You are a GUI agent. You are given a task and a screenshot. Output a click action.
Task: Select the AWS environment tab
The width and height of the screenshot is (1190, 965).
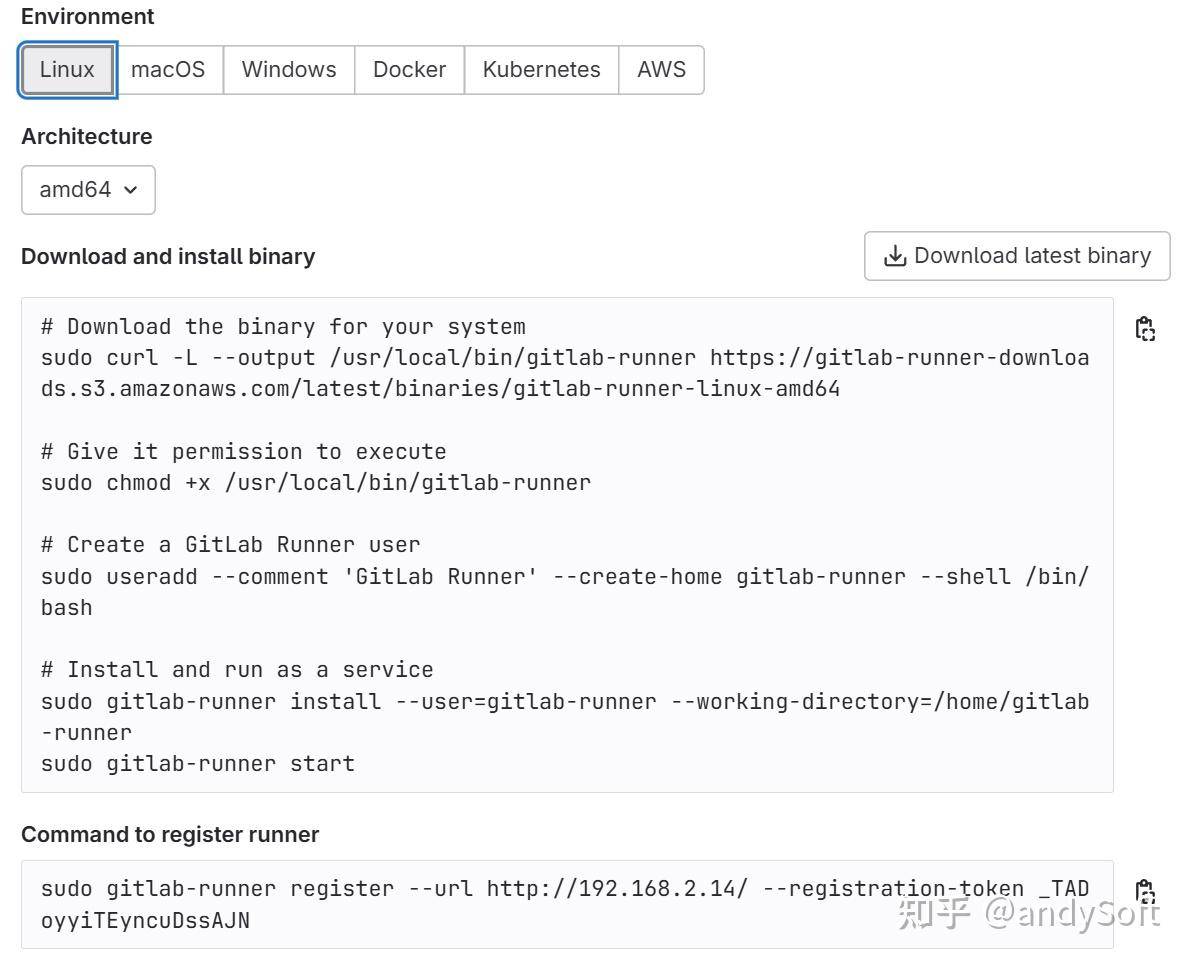point(661,70)
